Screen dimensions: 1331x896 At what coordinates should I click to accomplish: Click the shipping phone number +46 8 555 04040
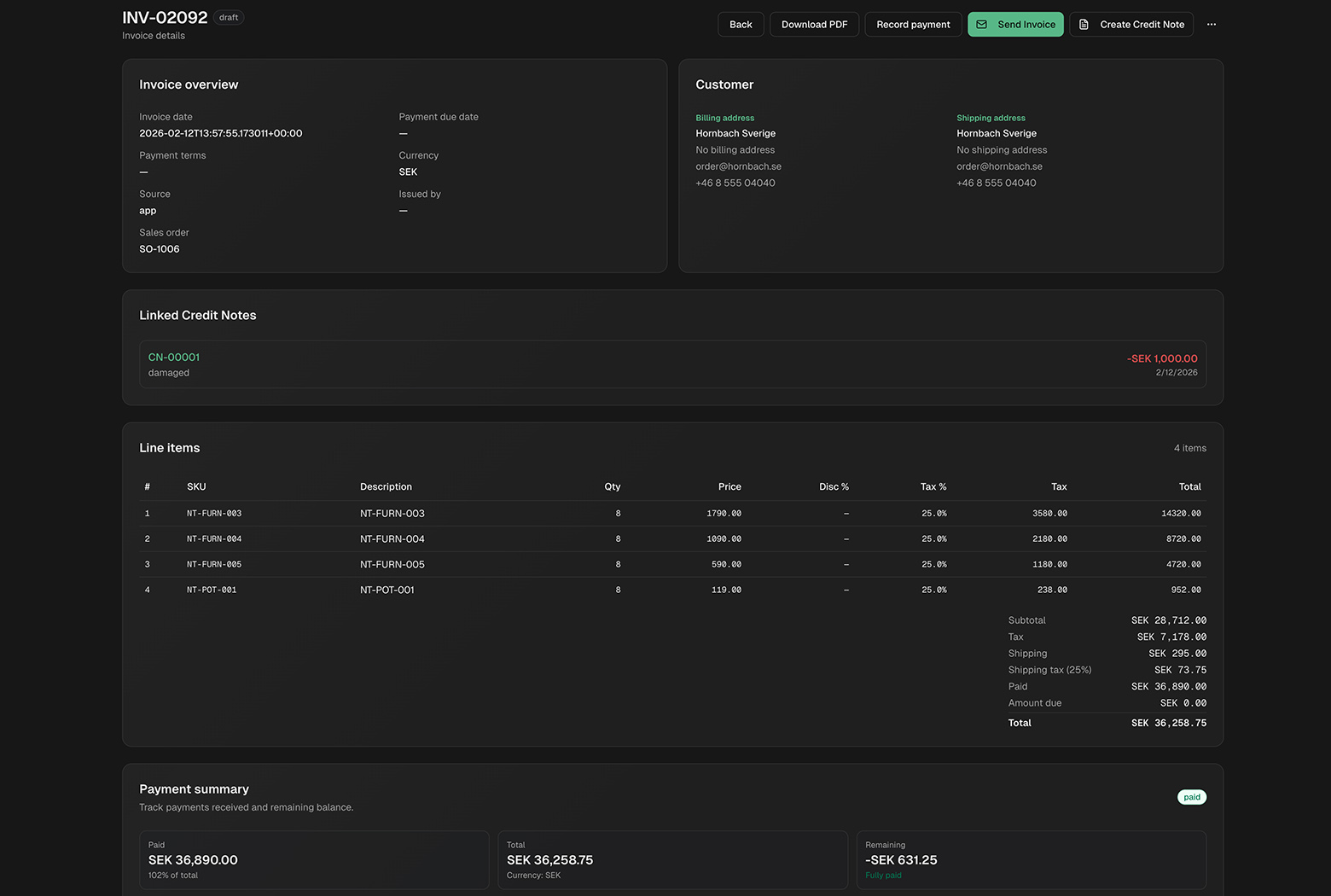[x=996, y=183]
